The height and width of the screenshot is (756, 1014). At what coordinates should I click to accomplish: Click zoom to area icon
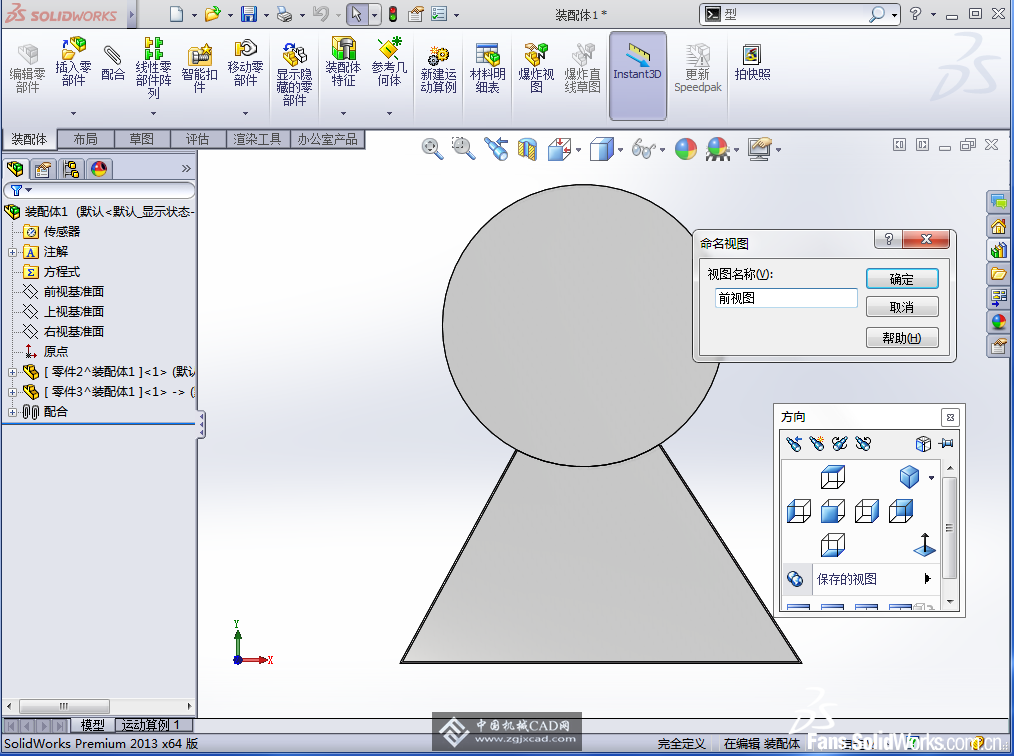pos(463,149)
